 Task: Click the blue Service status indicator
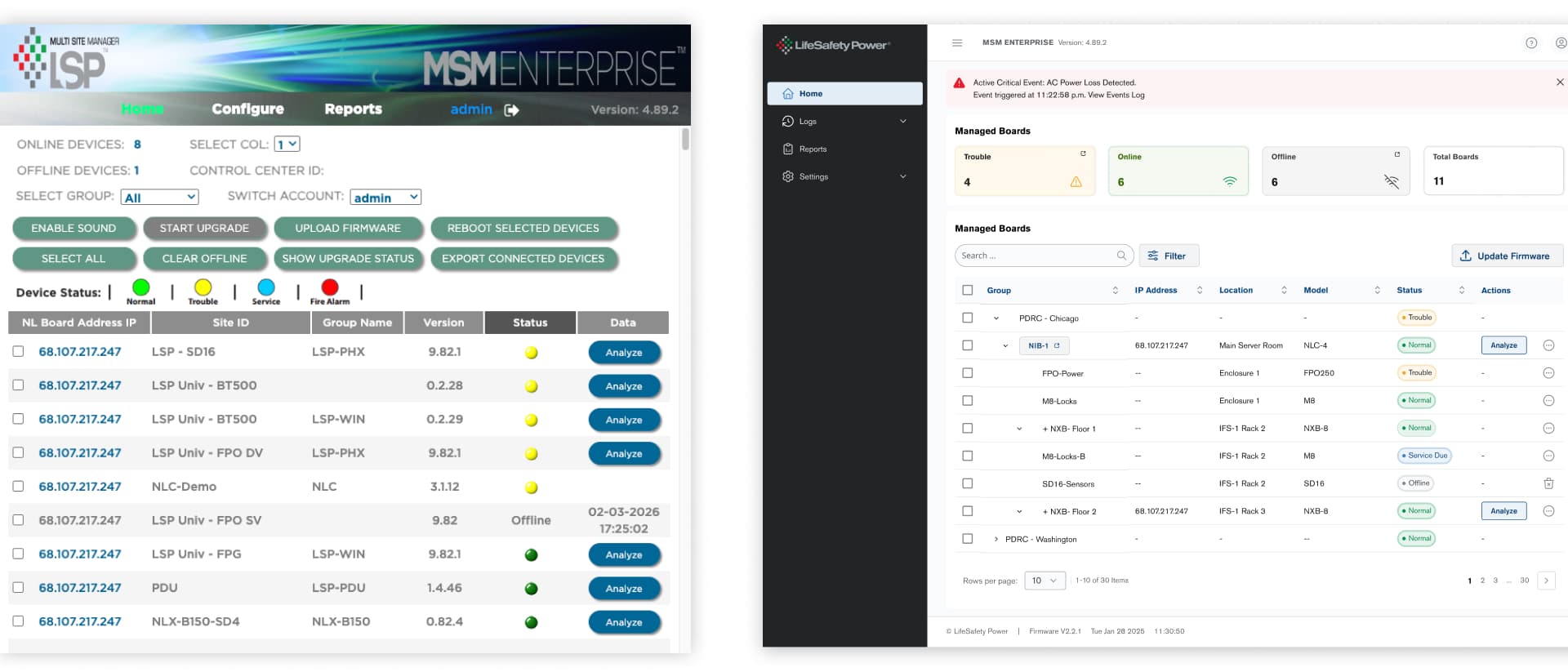(266, 287)
